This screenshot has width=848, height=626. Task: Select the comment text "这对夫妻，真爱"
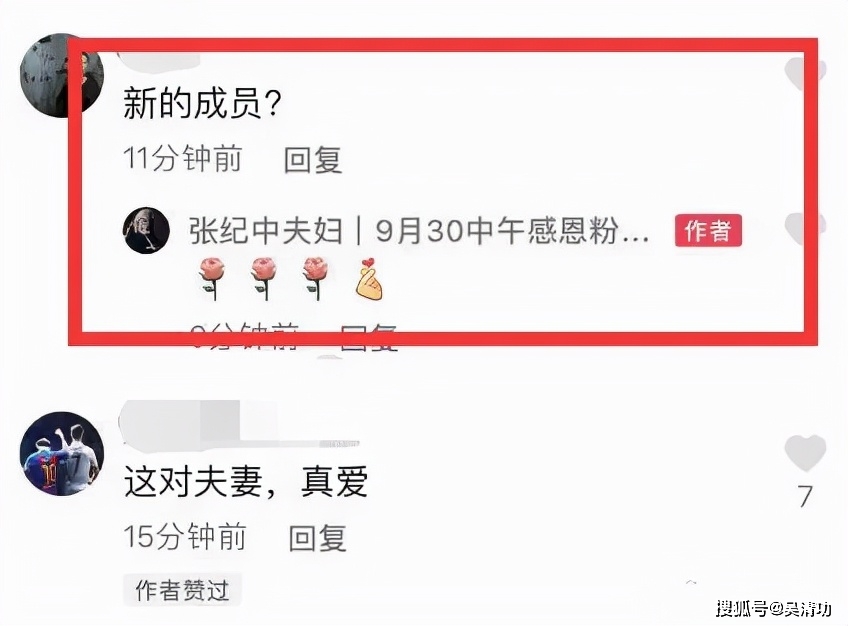click(246, 481)
